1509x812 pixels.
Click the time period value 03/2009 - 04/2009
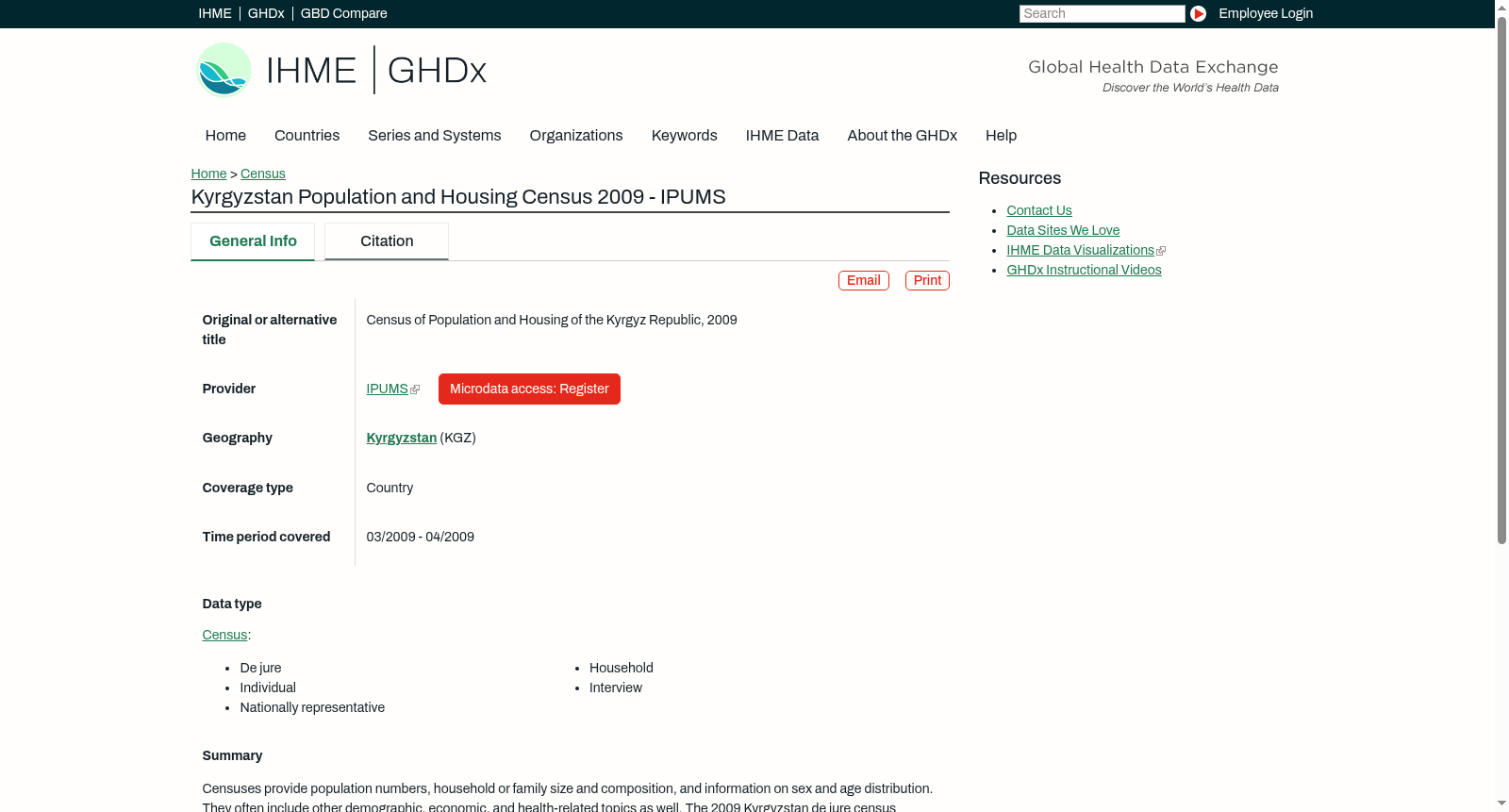421,537
